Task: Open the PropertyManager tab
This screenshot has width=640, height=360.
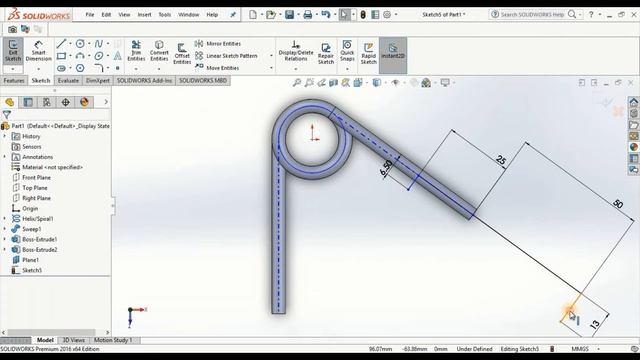Action: pos(28,102)
